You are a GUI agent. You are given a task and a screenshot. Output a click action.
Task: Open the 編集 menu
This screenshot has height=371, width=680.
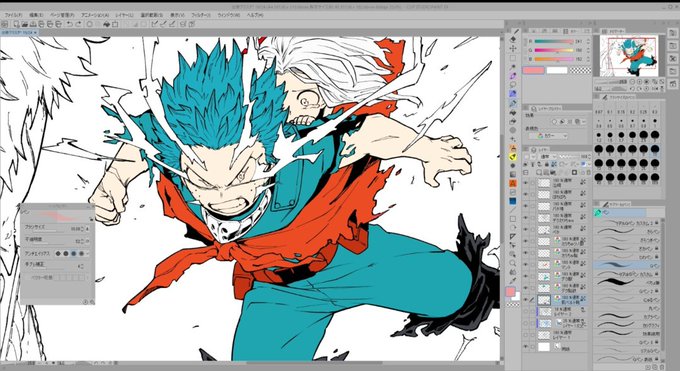tap(36, 15)
